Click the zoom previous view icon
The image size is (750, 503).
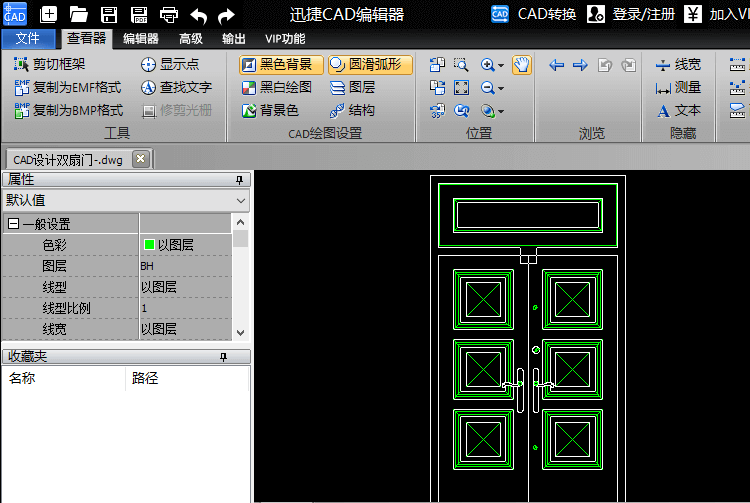click(x=461, y=110)
